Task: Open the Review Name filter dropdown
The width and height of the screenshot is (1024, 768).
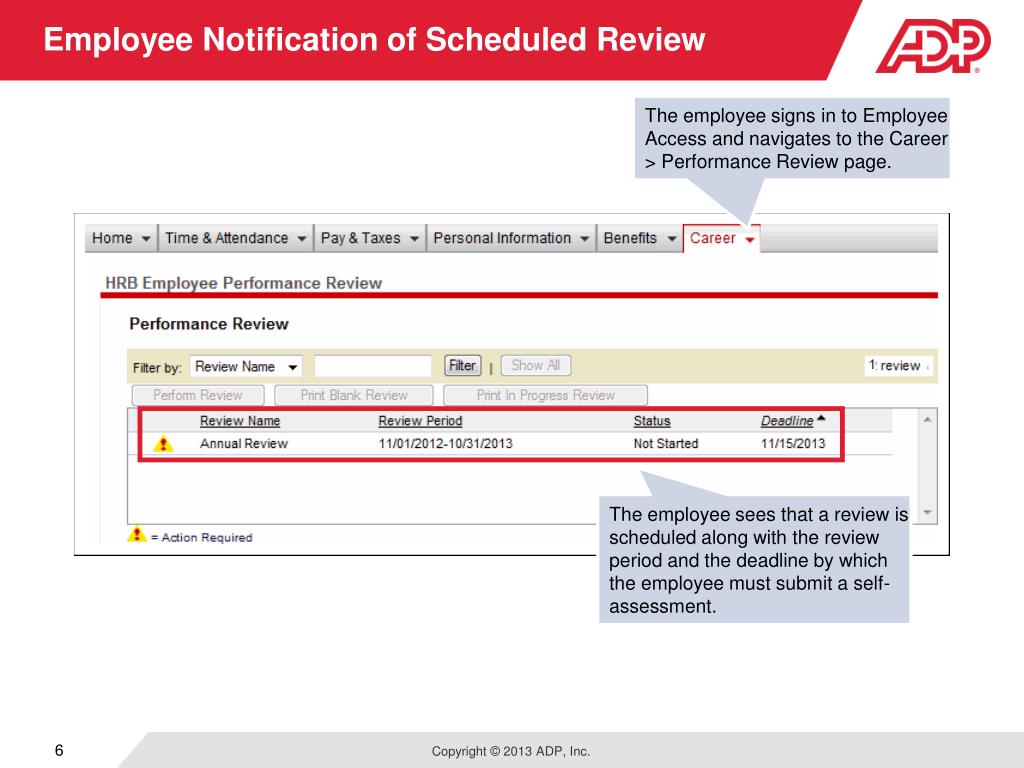Action: (246, 366)
